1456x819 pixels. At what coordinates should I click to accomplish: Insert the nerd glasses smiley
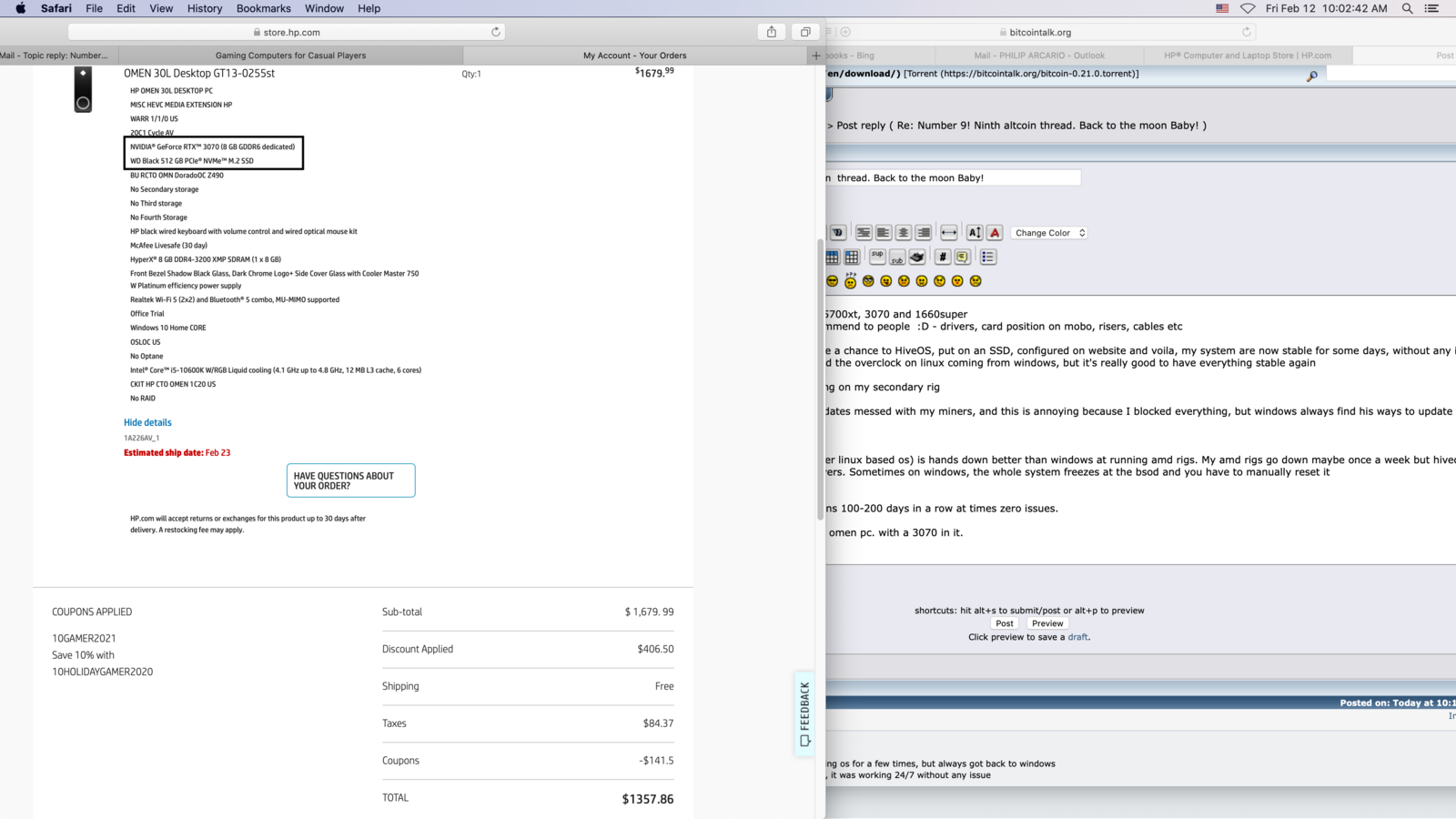point(868,281)
